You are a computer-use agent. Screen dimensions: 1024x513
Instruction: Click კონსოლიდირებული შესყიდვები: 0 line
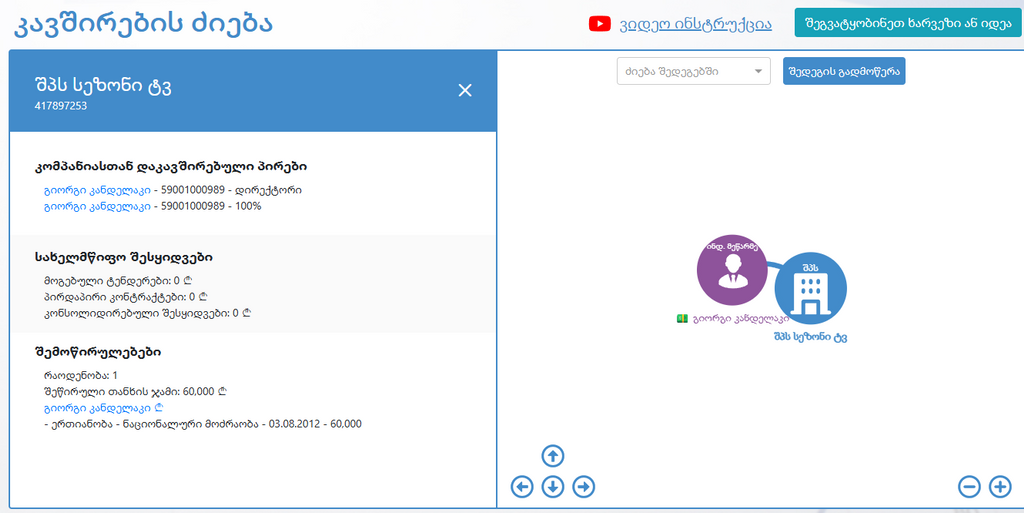click(x=148, y=313)
